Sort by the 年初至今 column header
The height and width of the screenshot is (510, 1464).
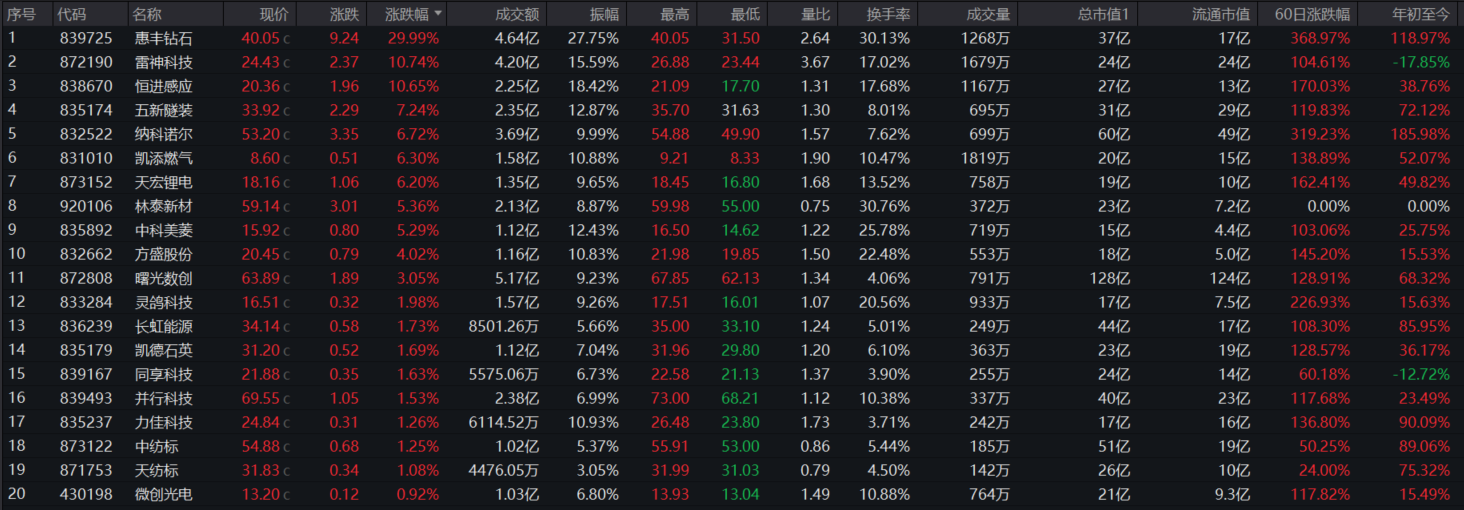coord(1421,14)
